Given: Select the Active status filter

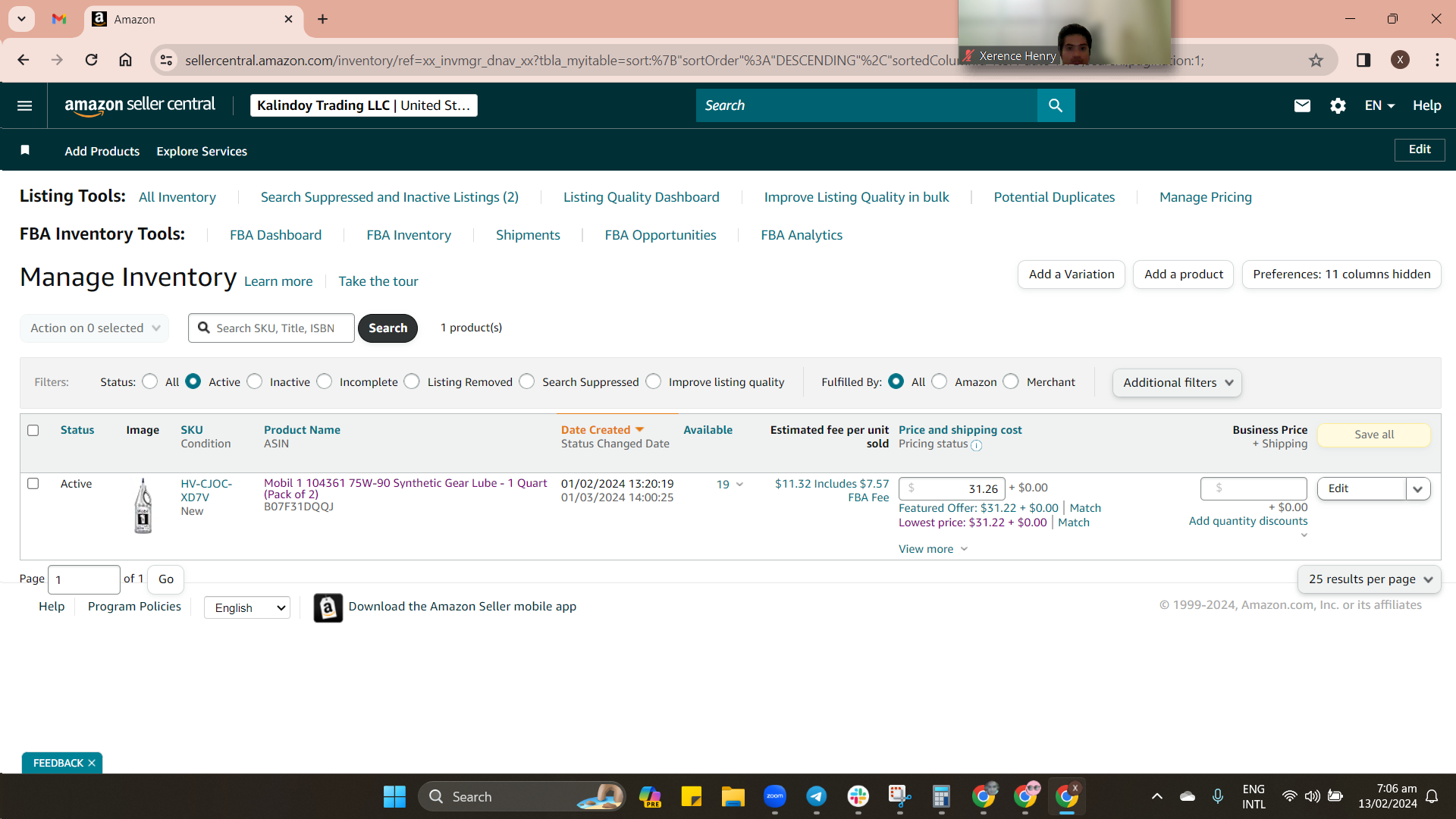Looking at the screenshot, I should pyautogui.click(x=193, y=381).
